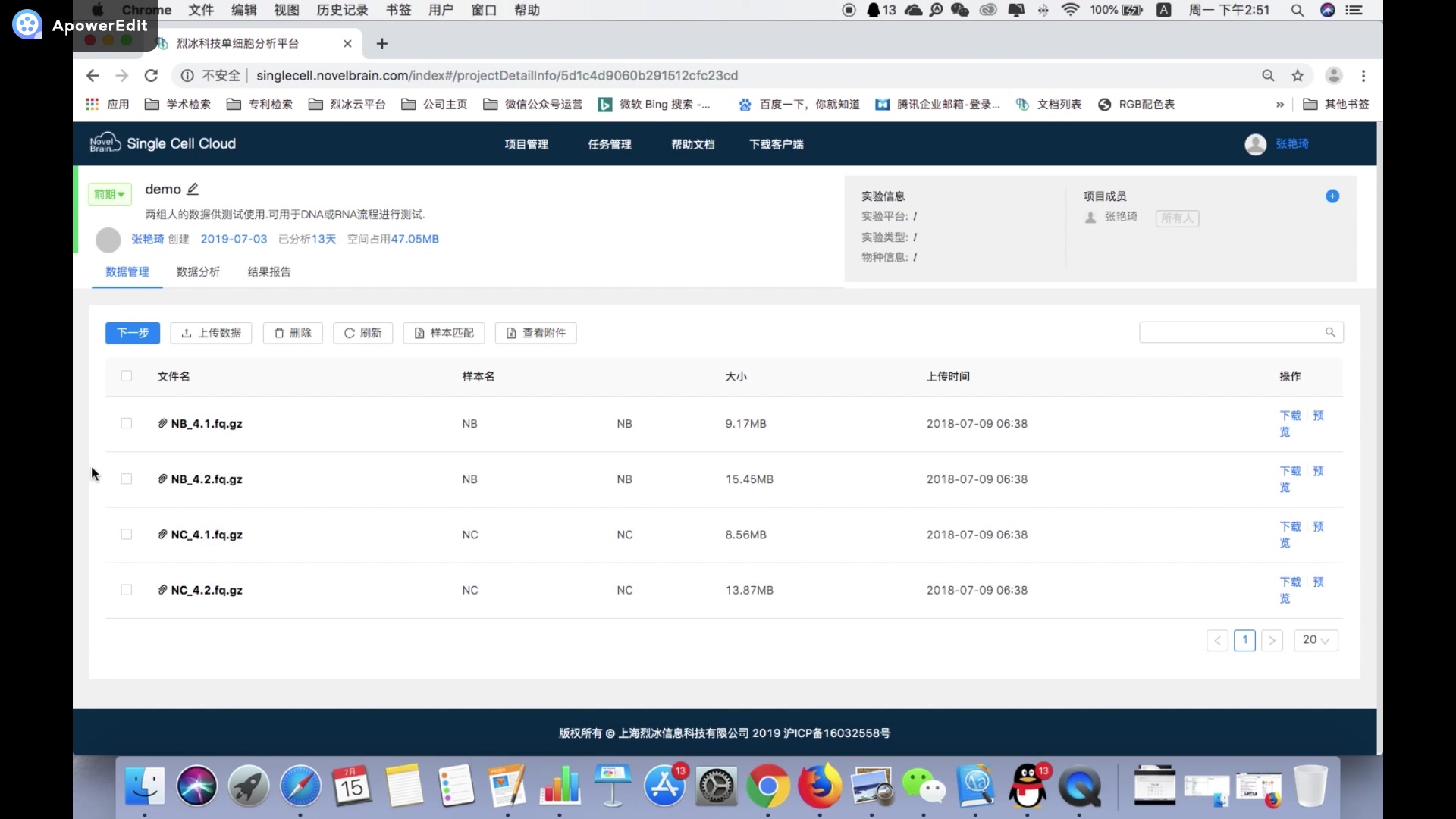Click download link for NB_4.2.fq.gz
The image size is (1456, 819).
[1290, 471]
